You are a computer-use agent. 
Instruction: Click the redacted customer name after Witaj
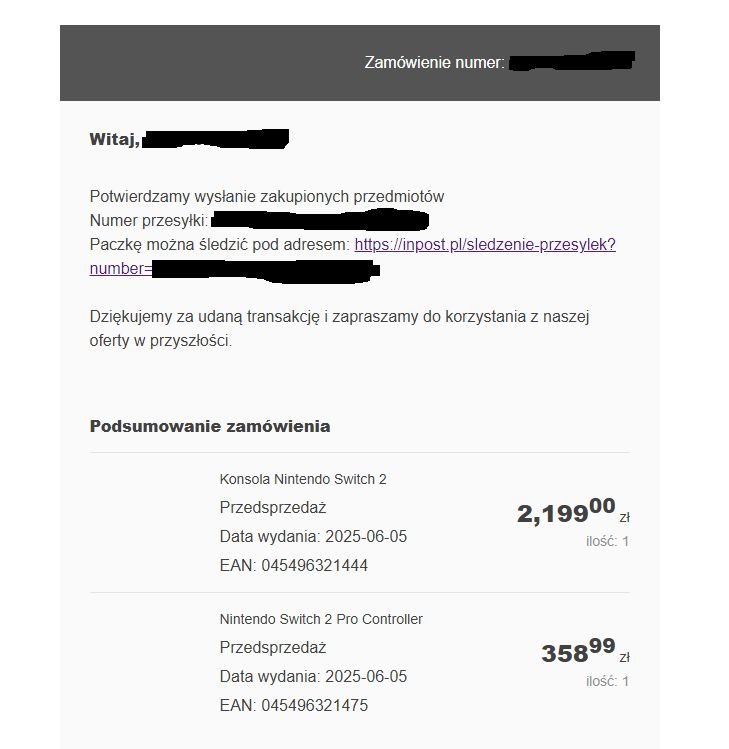click(215, 139)
